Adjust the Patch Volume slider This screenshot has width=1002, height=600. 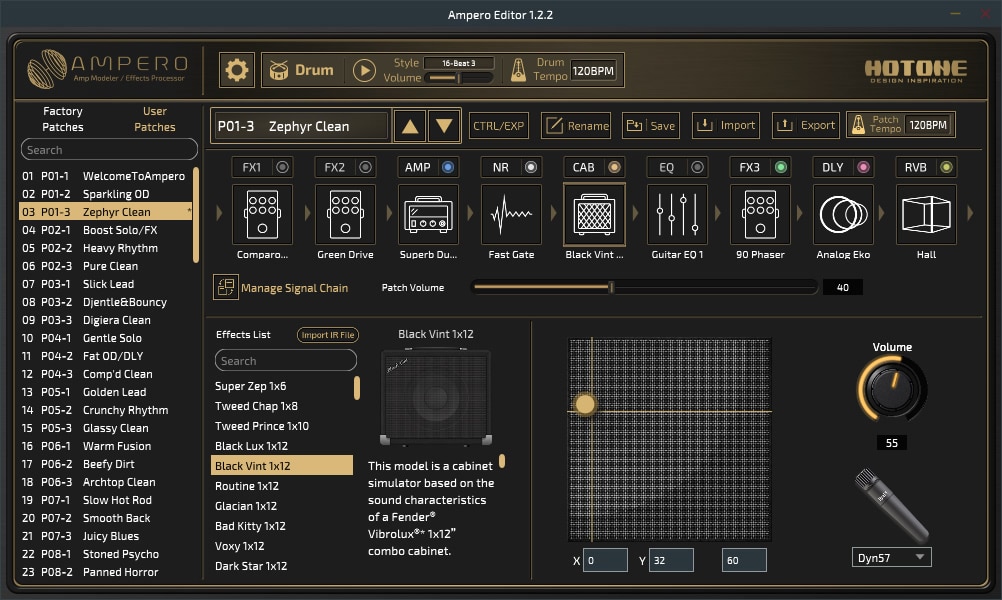644,288
